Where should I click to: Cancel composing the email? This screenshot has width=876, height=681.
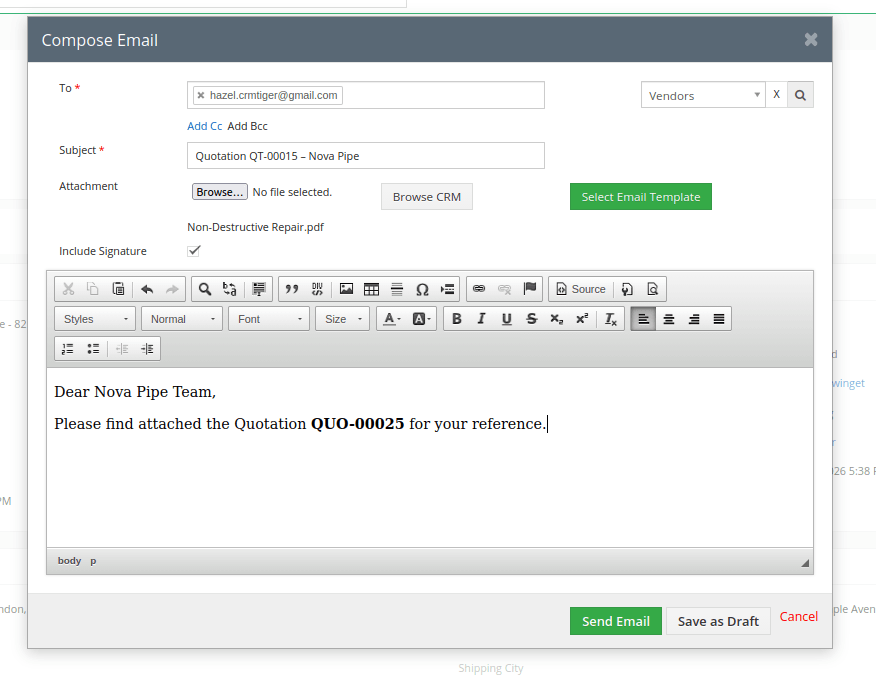[x=798, y=616]
